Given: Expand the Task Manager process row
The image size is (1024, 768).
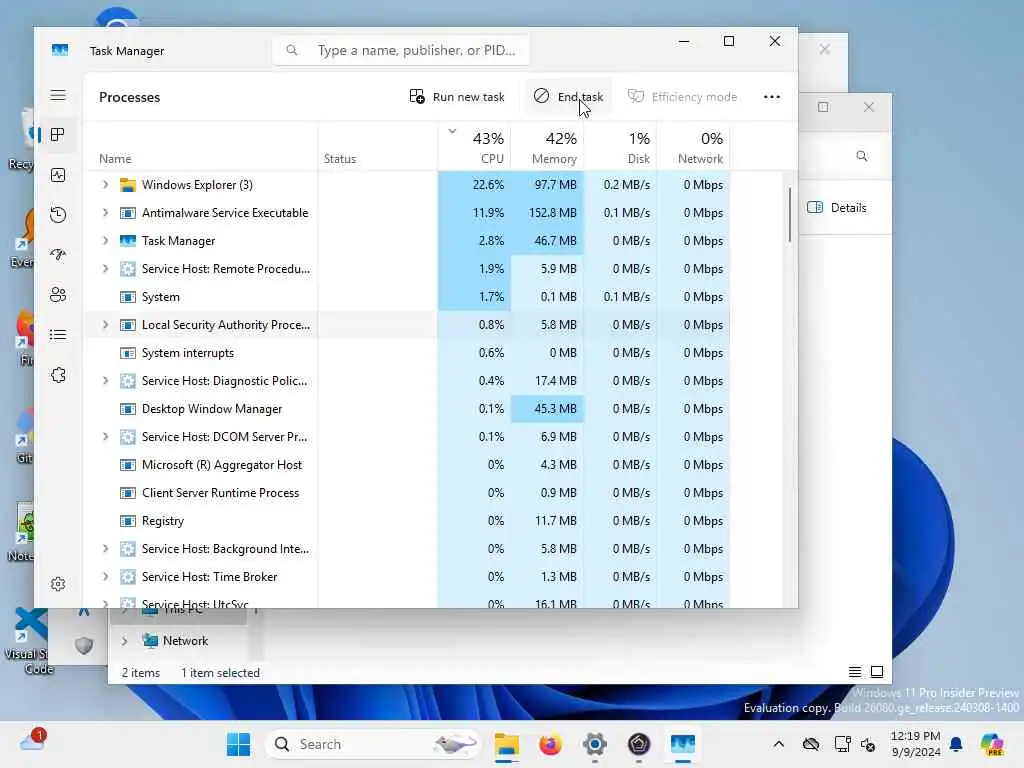Looking at the screenshot, I should (105, 241).
